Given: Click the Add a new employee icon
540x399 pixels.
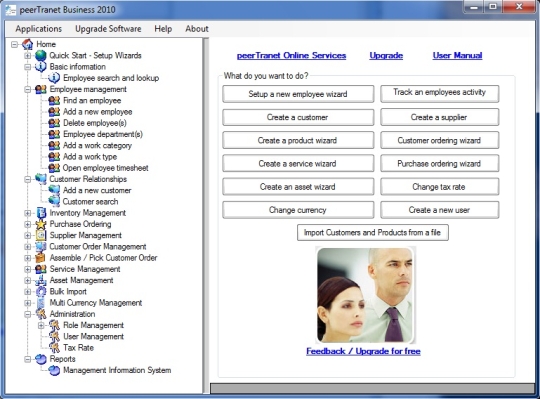Looking at the screenshot, I should pyautogui.click(x=54, y=112).
